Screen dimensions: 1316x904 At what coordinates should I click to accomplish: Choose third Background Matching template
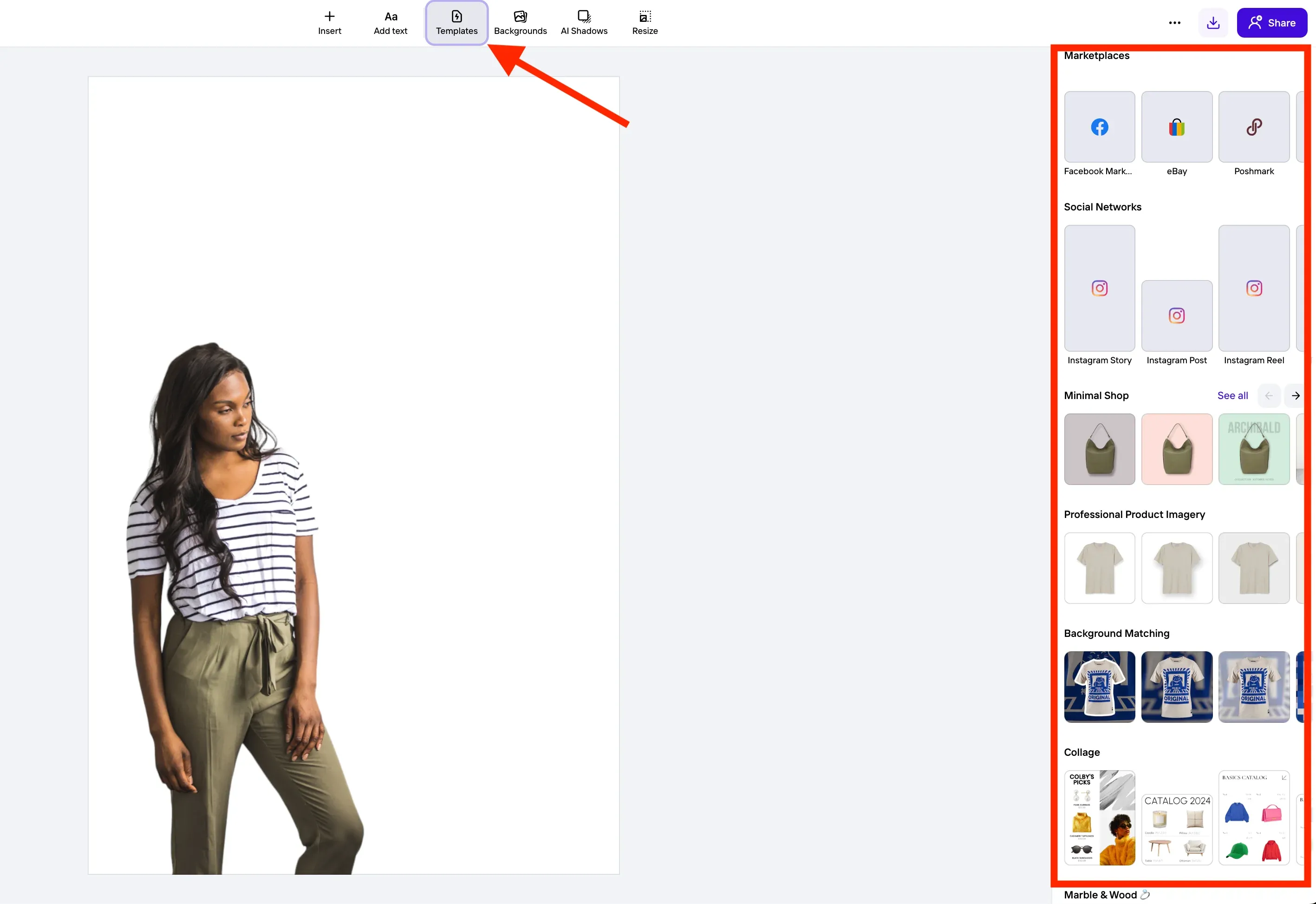point(1254,687)
